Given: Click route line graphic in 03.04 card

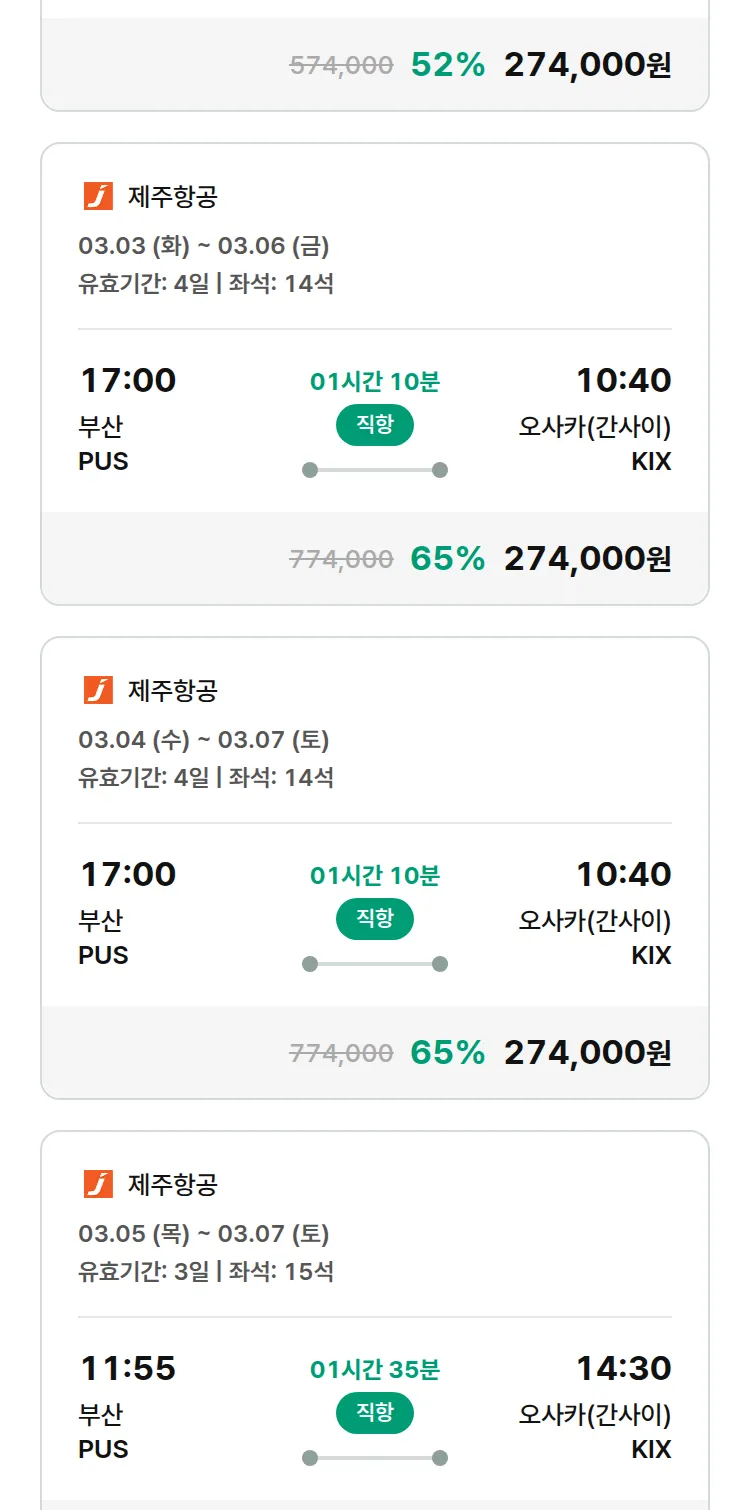Looking at the screenshot, I should click(374, 964).
